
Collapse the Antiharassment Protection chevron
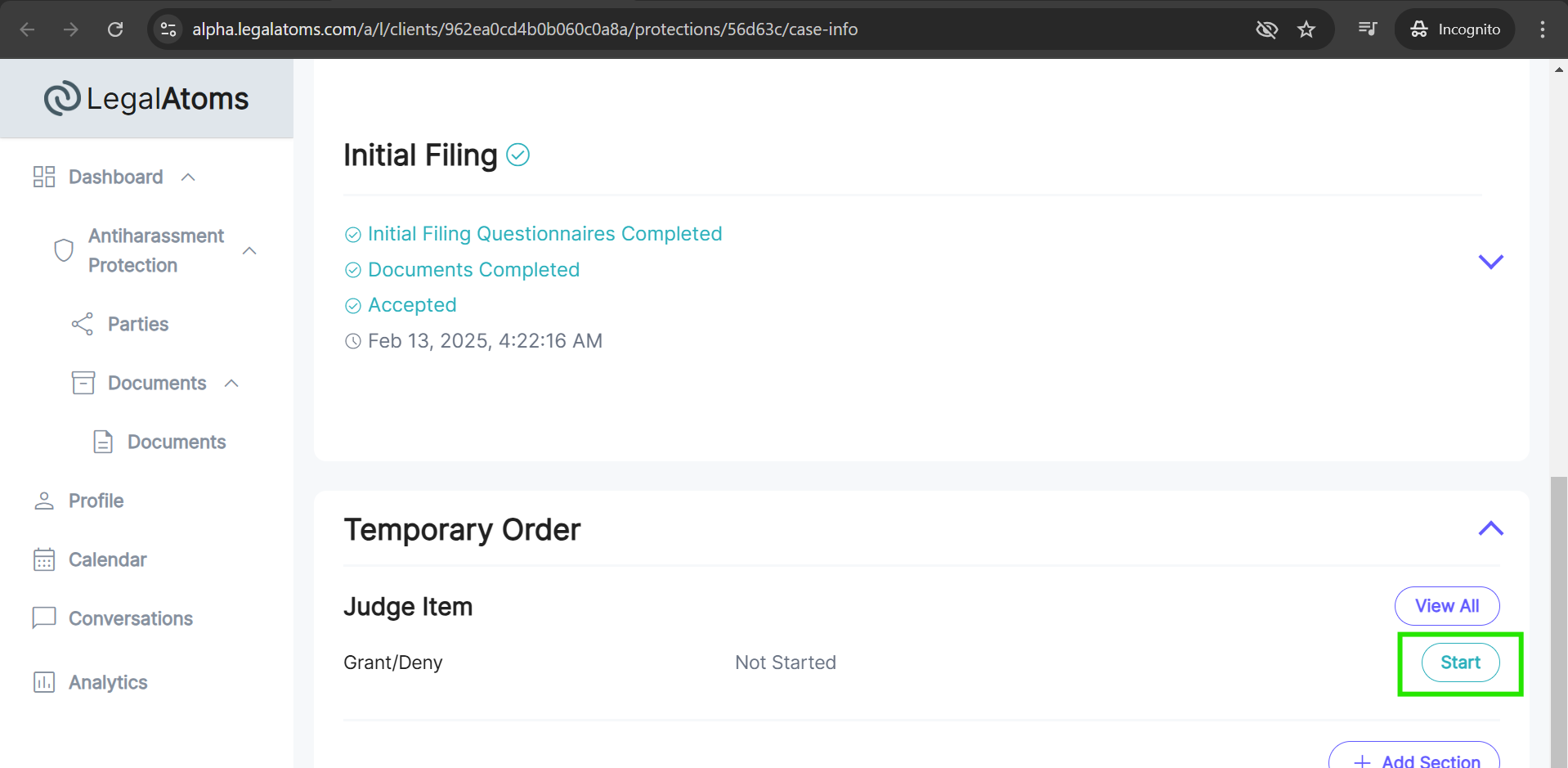(250, 250)
